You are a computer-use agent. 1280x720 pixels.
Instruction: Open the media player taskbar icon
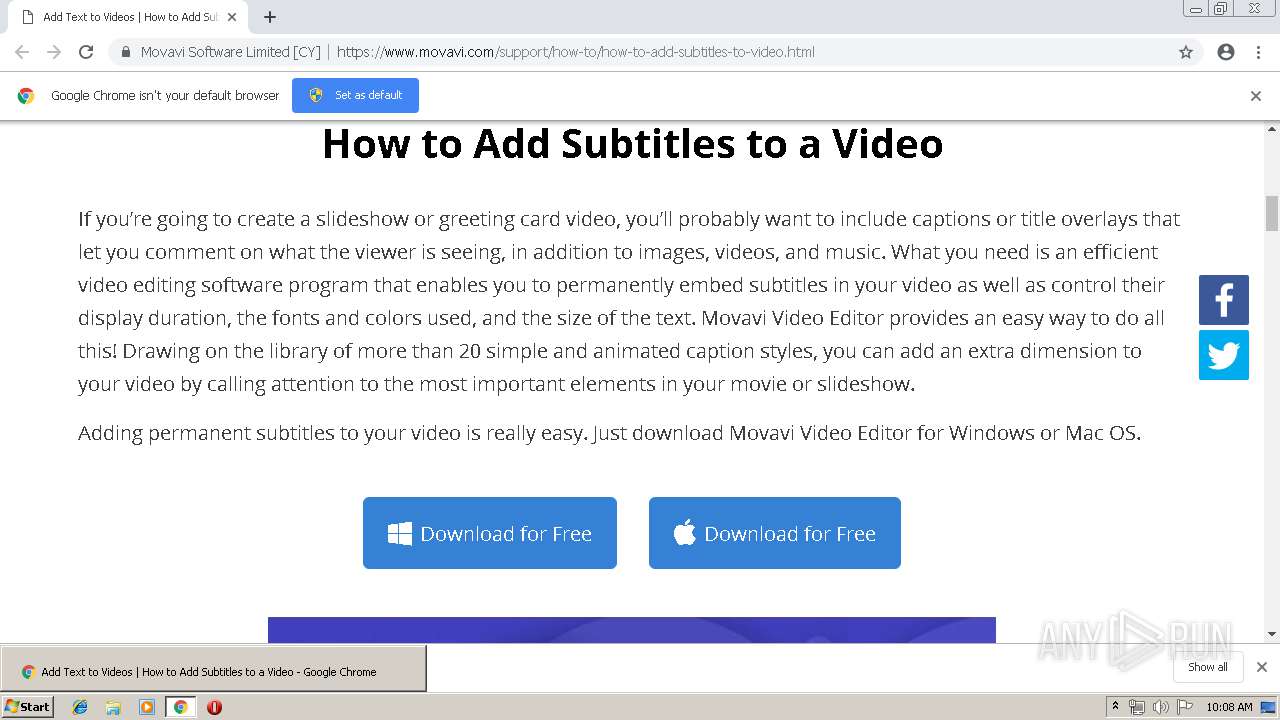tap(147, 707)
